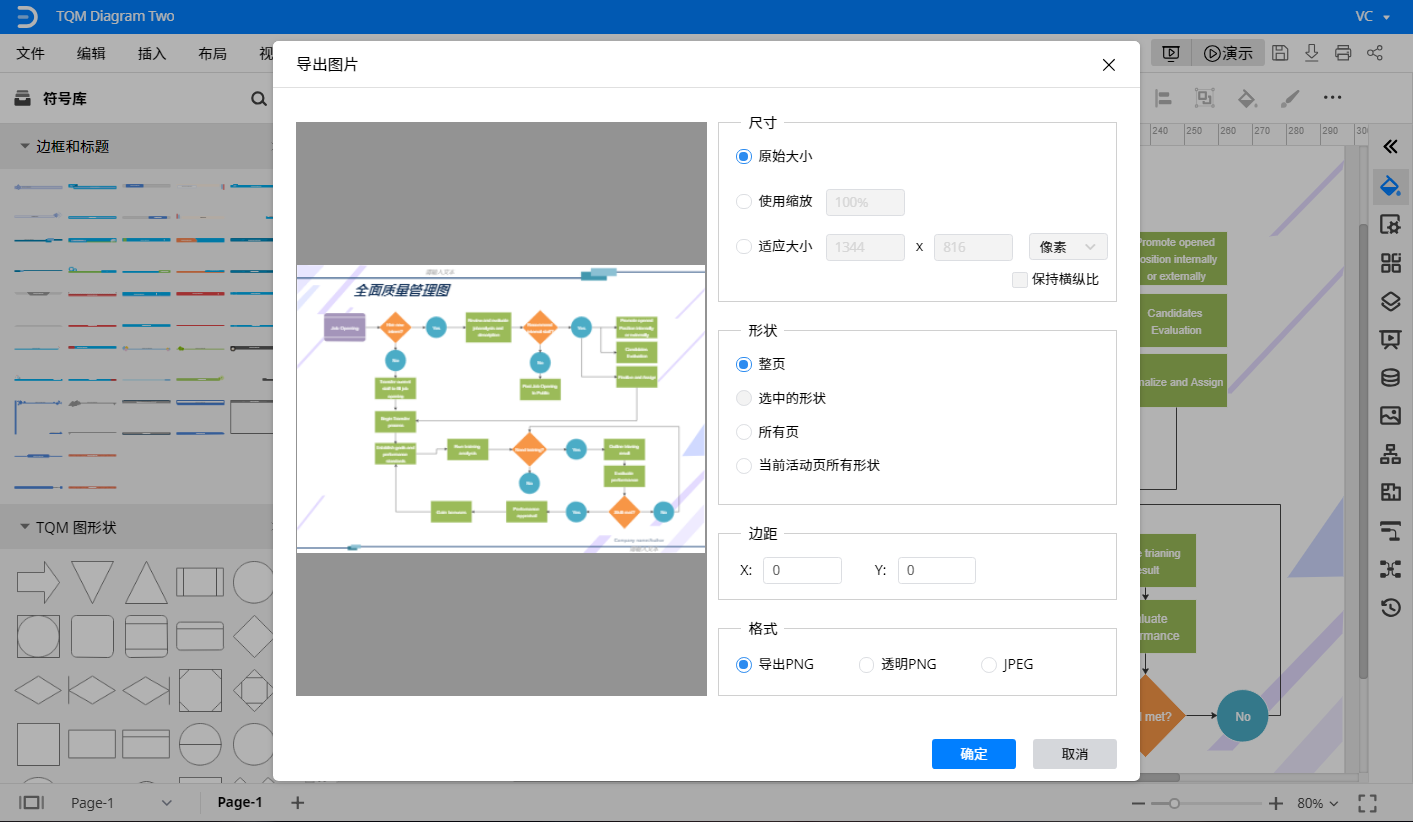Open the 像素 unit dropdown
Screen dimensions: 1413x822
tap(1068, 246)
